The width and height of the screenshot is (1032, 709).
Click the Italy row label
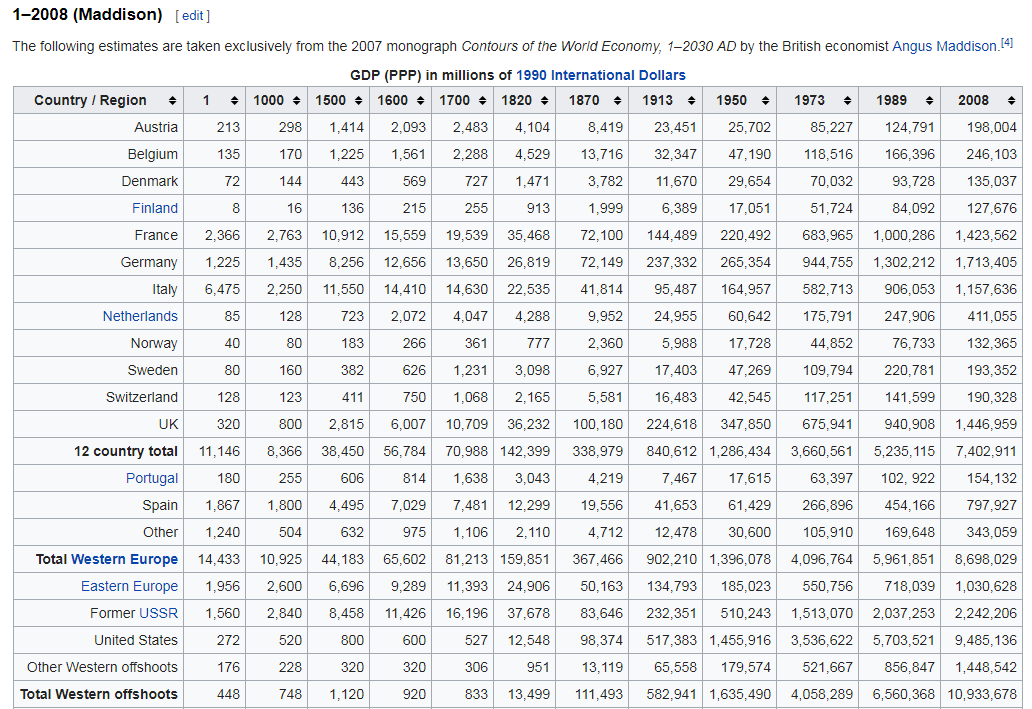pyautogui.click(x=165, y=289)
